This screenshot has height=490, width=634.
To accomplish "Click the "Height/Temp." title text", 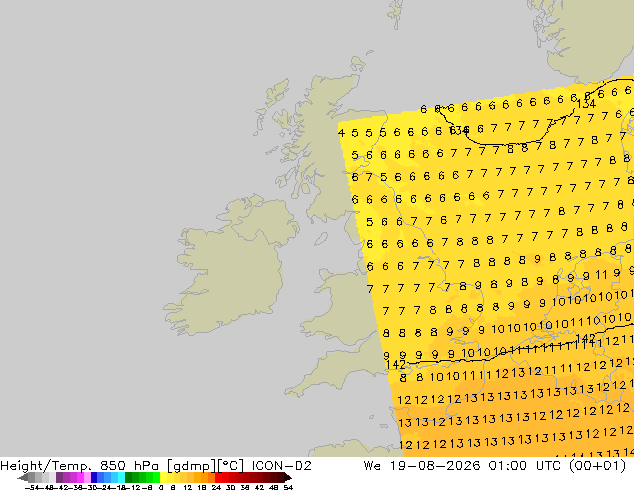I will (46, 465).
